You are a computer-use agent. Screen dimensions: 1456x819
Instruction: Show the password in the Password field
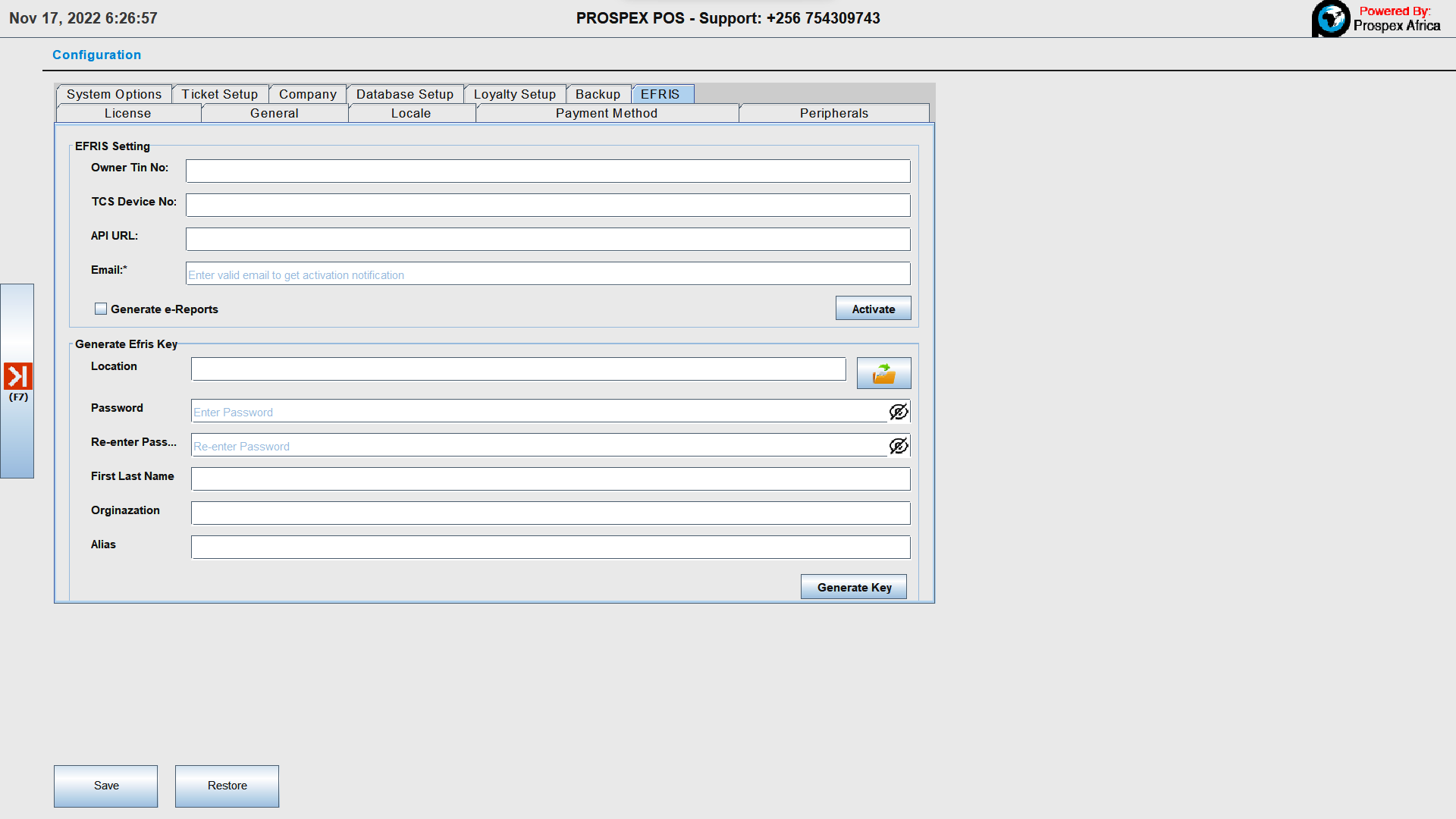899,412
